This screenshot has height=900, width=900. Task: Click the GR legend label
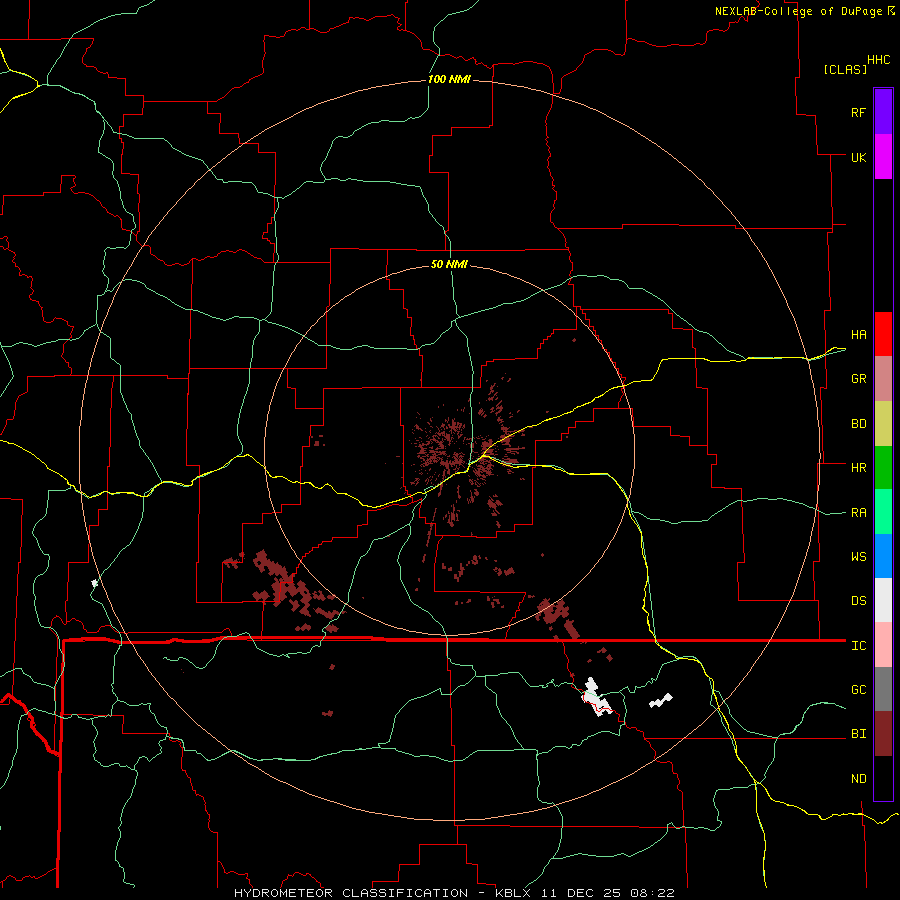(858, 379)
